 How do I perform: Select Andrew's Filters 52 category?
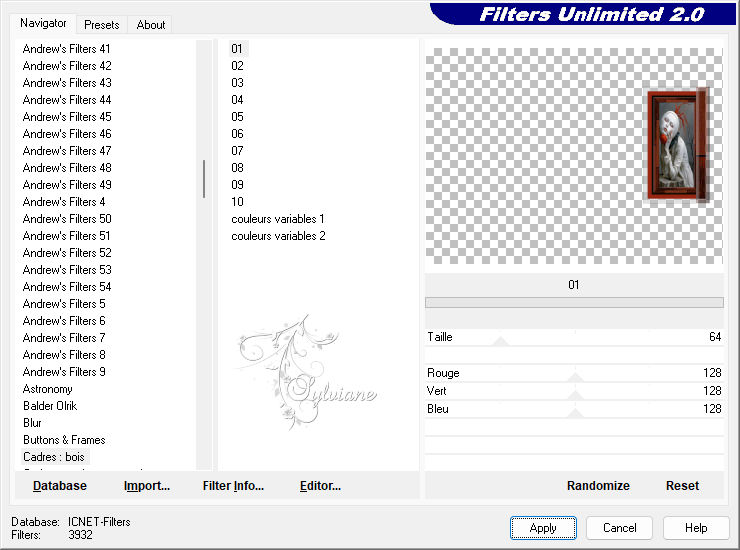tap(67, 253)
